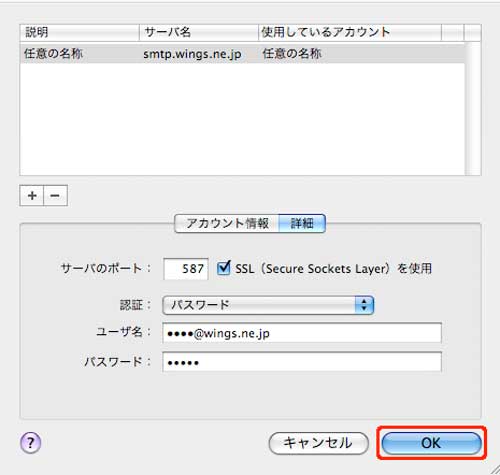The image size is (500, 475).
Task: Click the empty area of the server list
Action: pos(242,119)
